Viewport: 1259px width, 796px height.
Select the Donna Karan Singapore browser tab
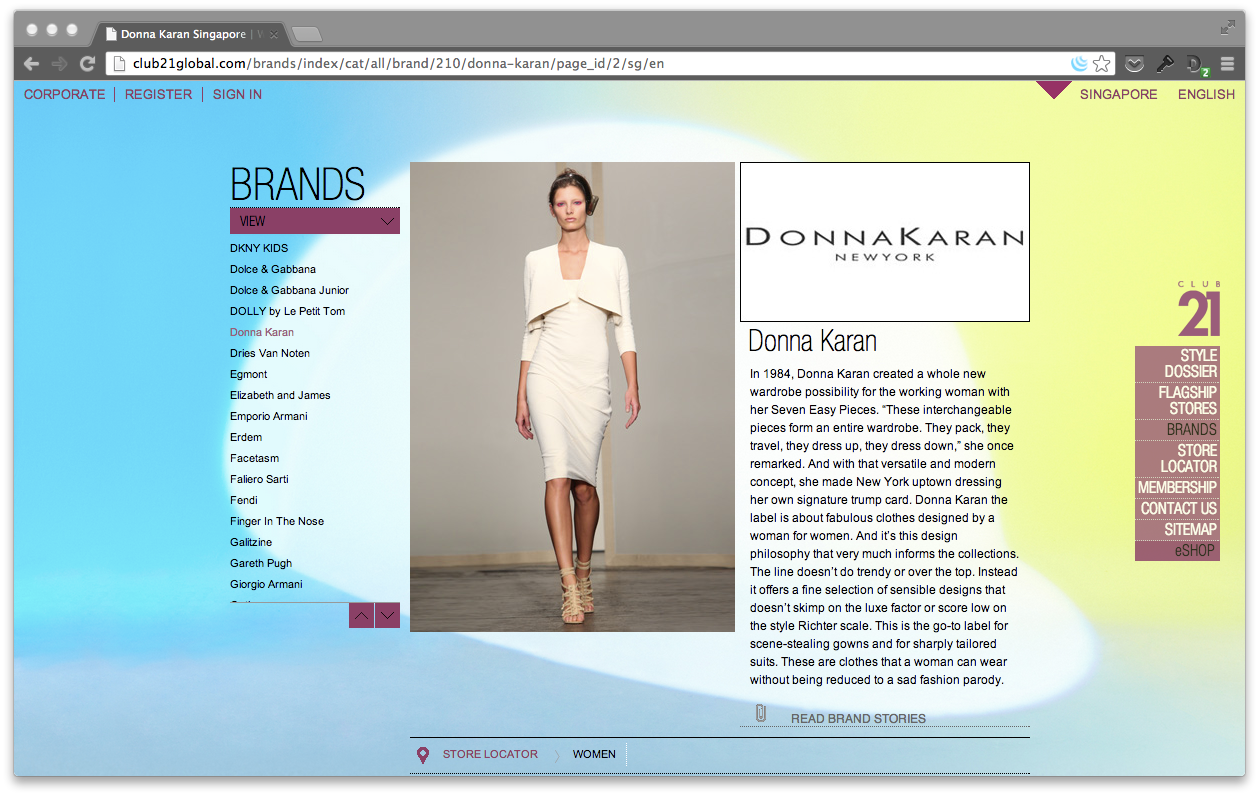[189, 34]
